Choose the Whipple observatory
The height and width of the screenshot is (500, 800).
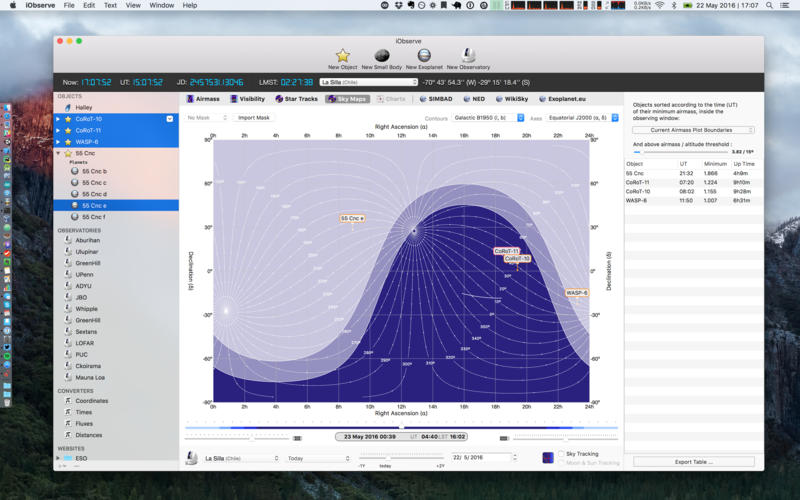116,309
